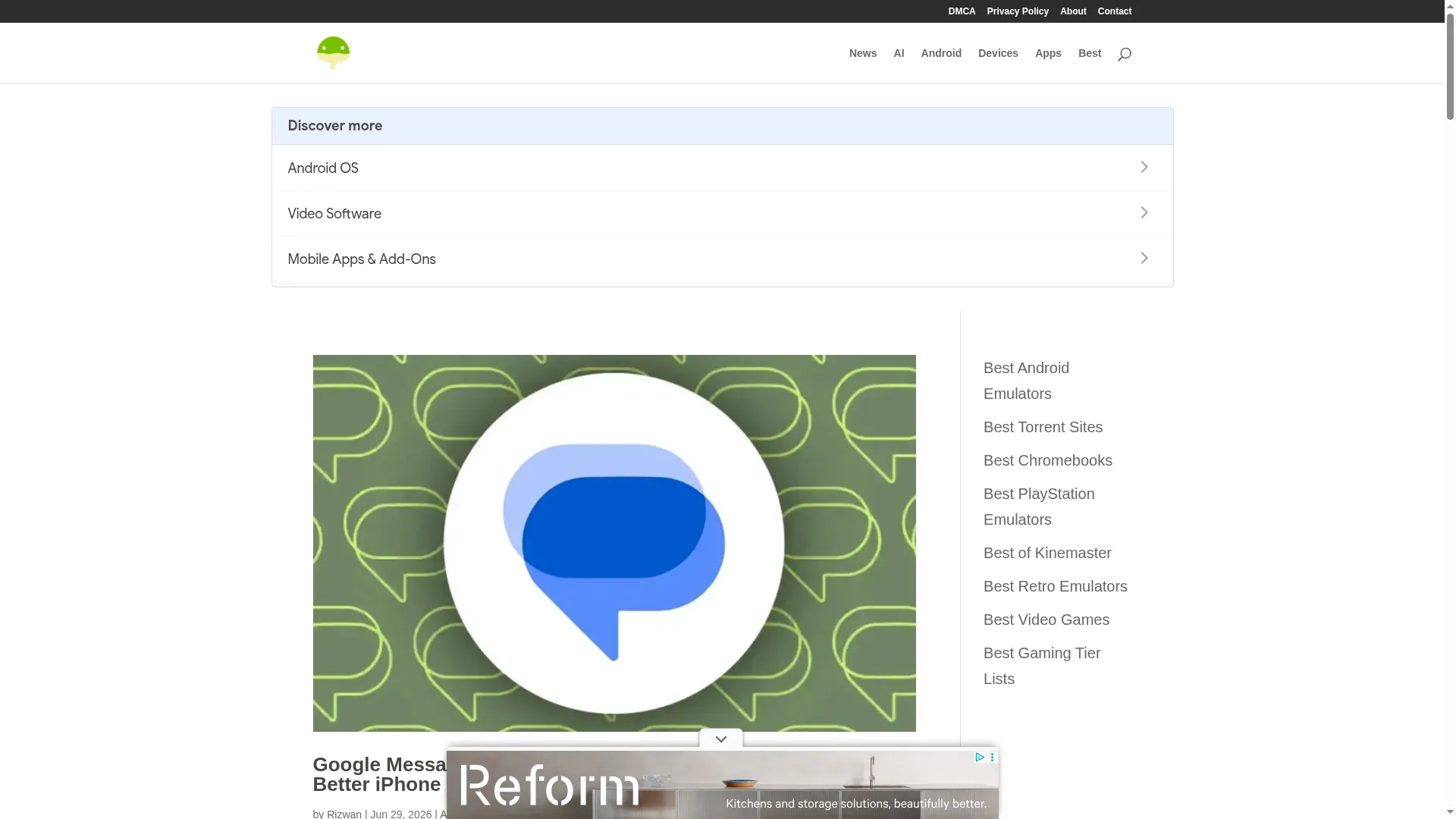Screen dimensions: 1456x819
Task: Open the Devices menu item
Action: (998, 53)
